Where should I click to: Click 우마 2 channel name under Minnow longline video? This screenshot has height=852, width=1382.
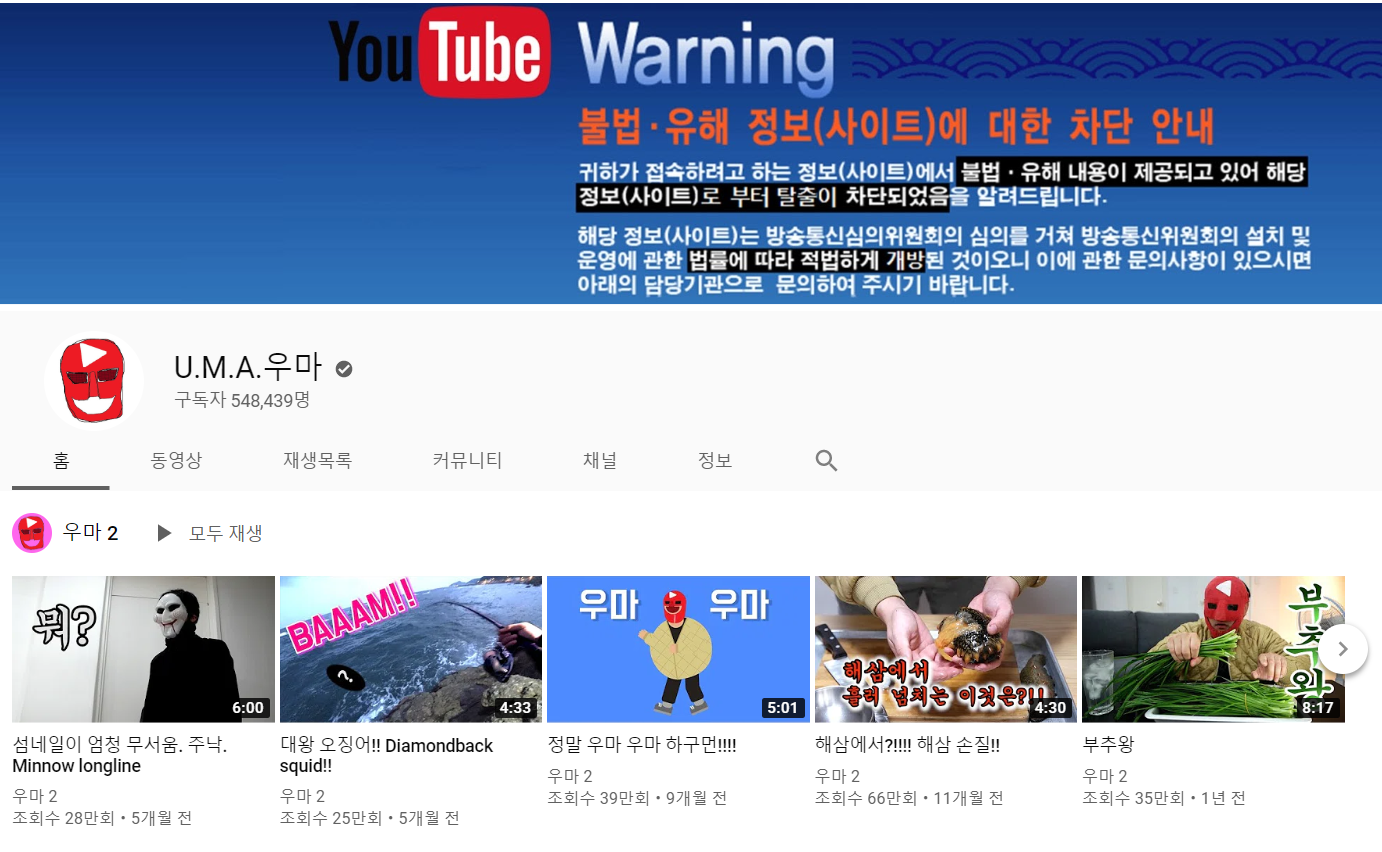click(35, 797)
